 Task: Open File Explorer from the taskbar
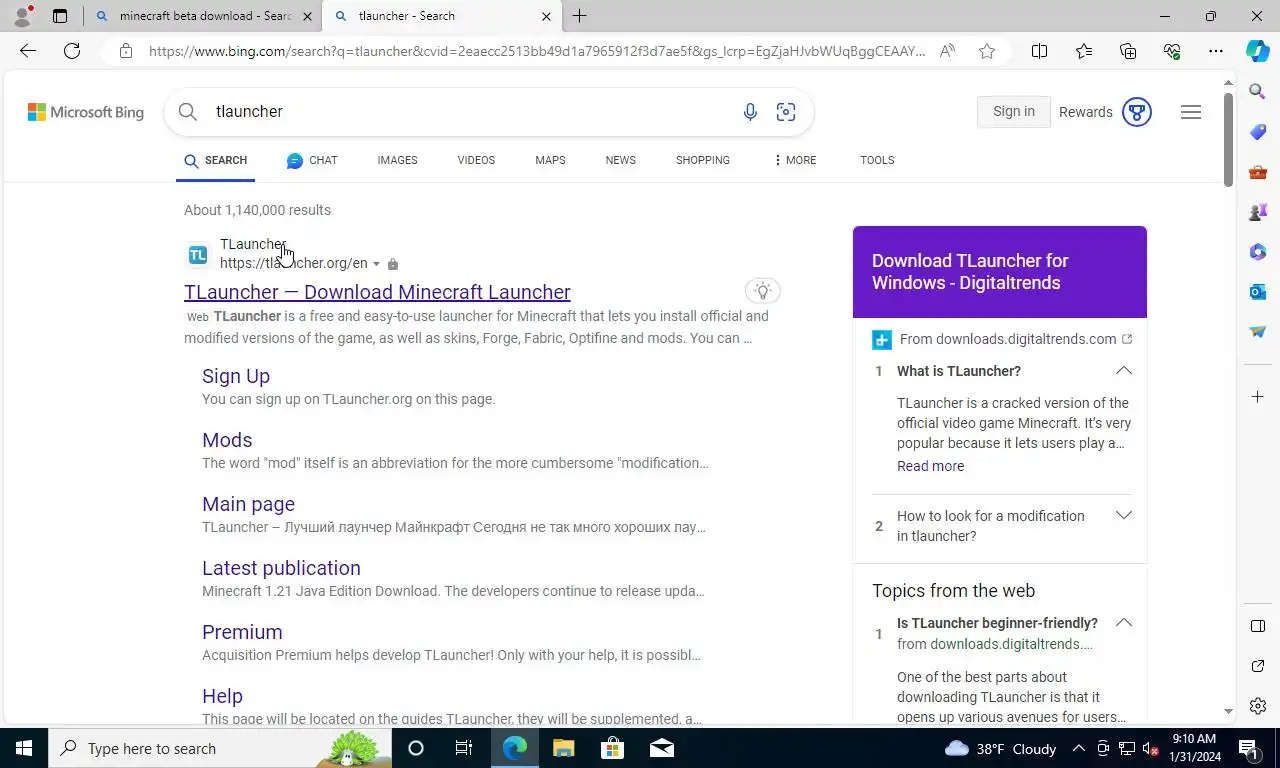pyautogui.click(x=564, y=748)
